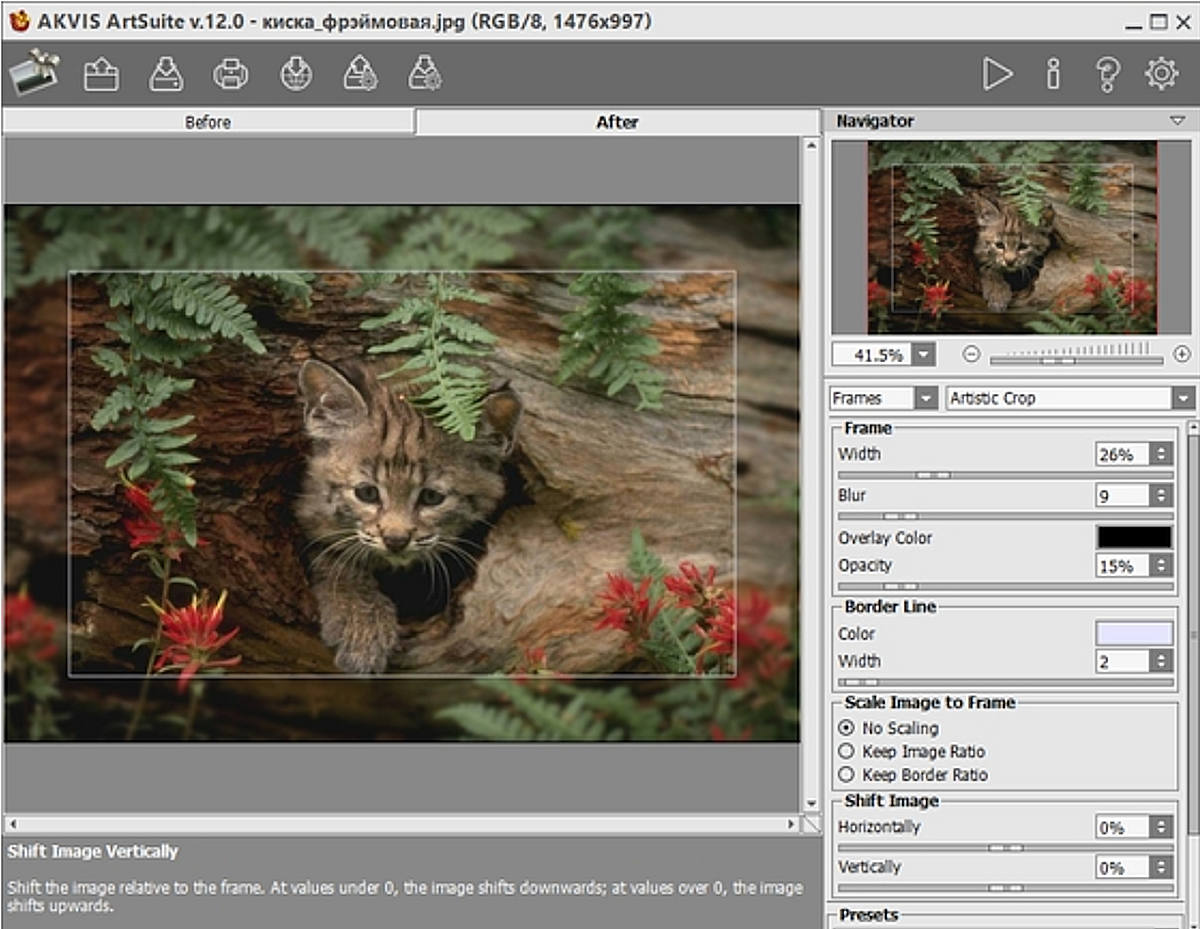
Task: Open the Help question mark icon
Action: coord(1106,74)
